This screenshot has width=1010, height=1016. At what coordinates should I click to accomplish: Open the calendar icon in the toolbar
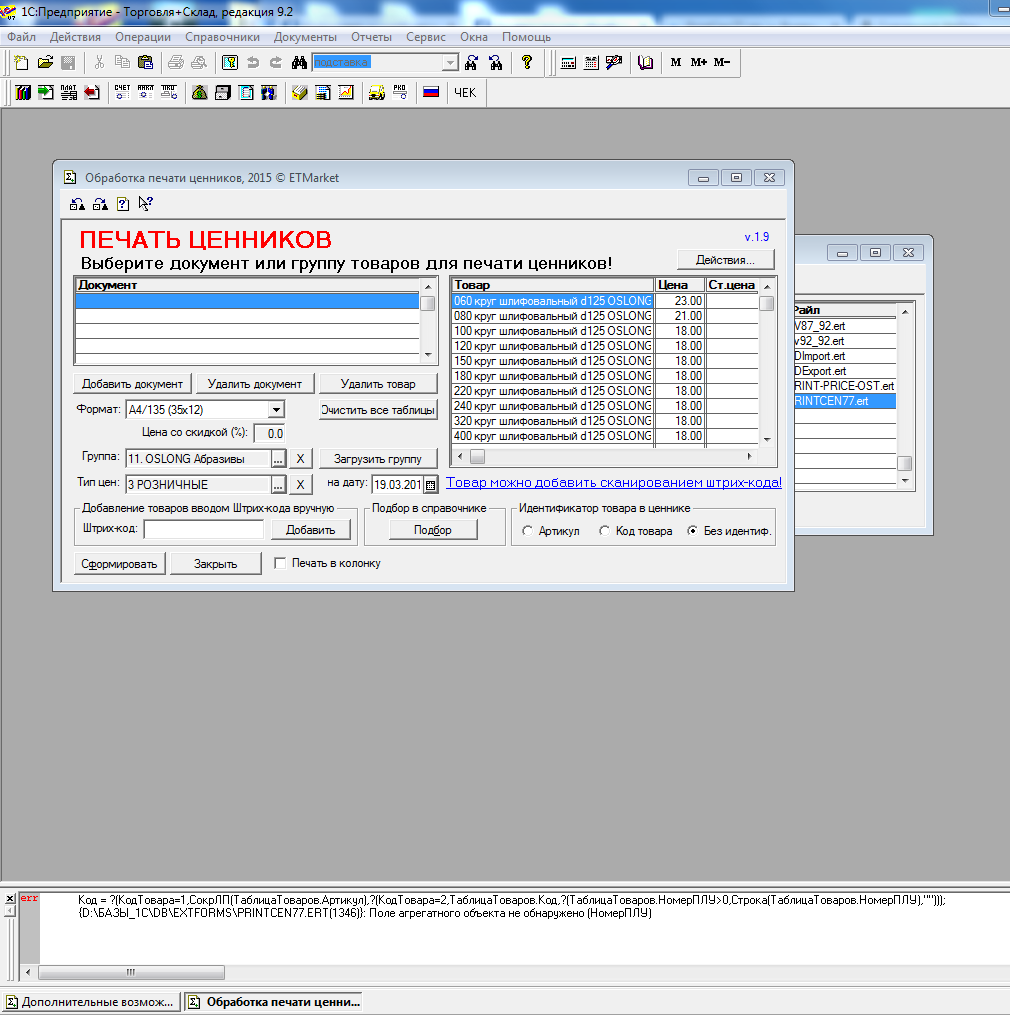click(x=591, y=62)
